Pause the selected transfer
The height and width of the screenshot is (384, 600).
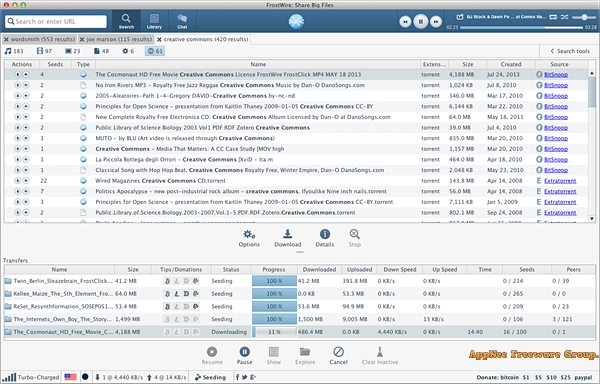[245, 356]
